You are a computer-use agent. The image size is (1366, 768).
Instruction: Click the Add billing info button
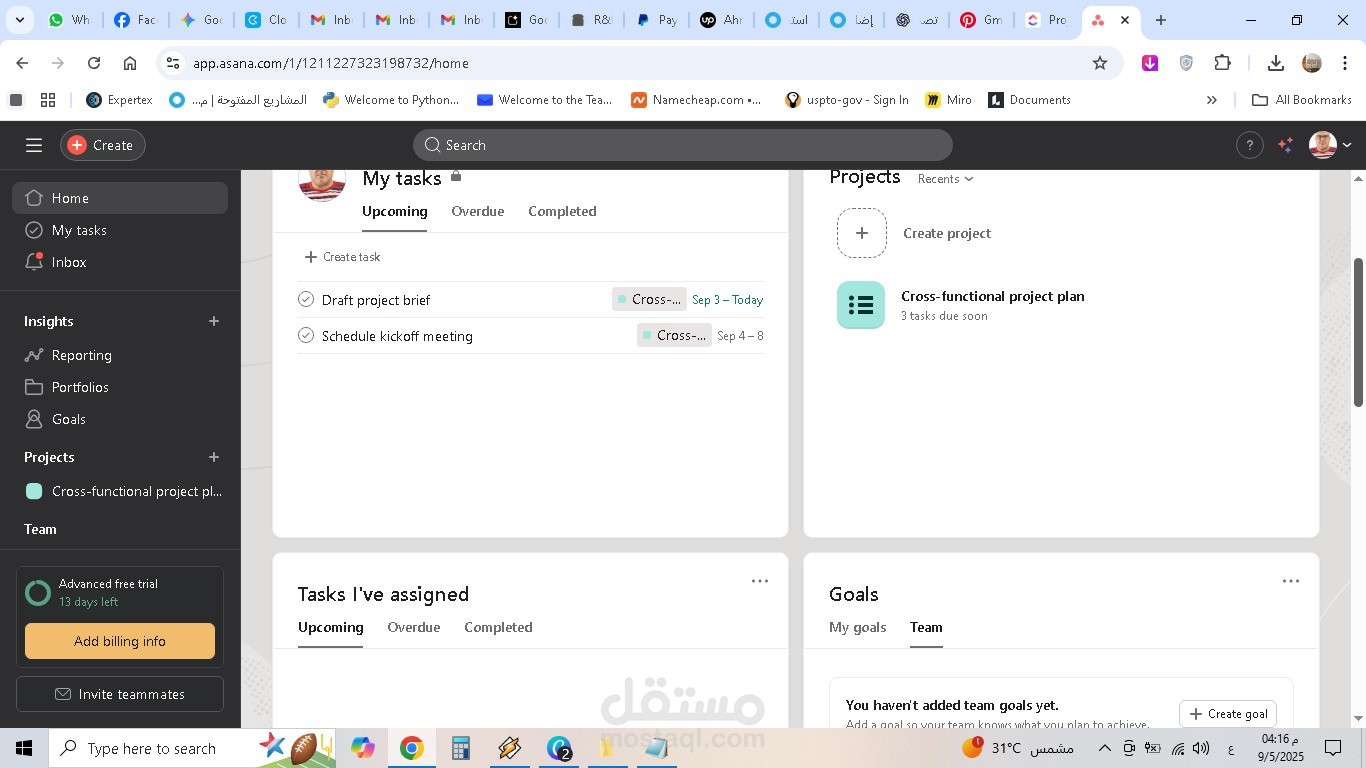point(120,641)
